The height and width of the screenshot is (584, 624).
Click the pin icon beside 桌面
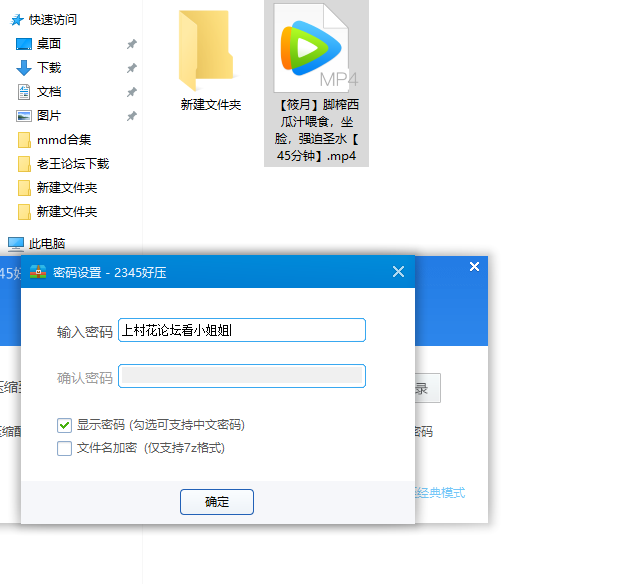[132, 44]
